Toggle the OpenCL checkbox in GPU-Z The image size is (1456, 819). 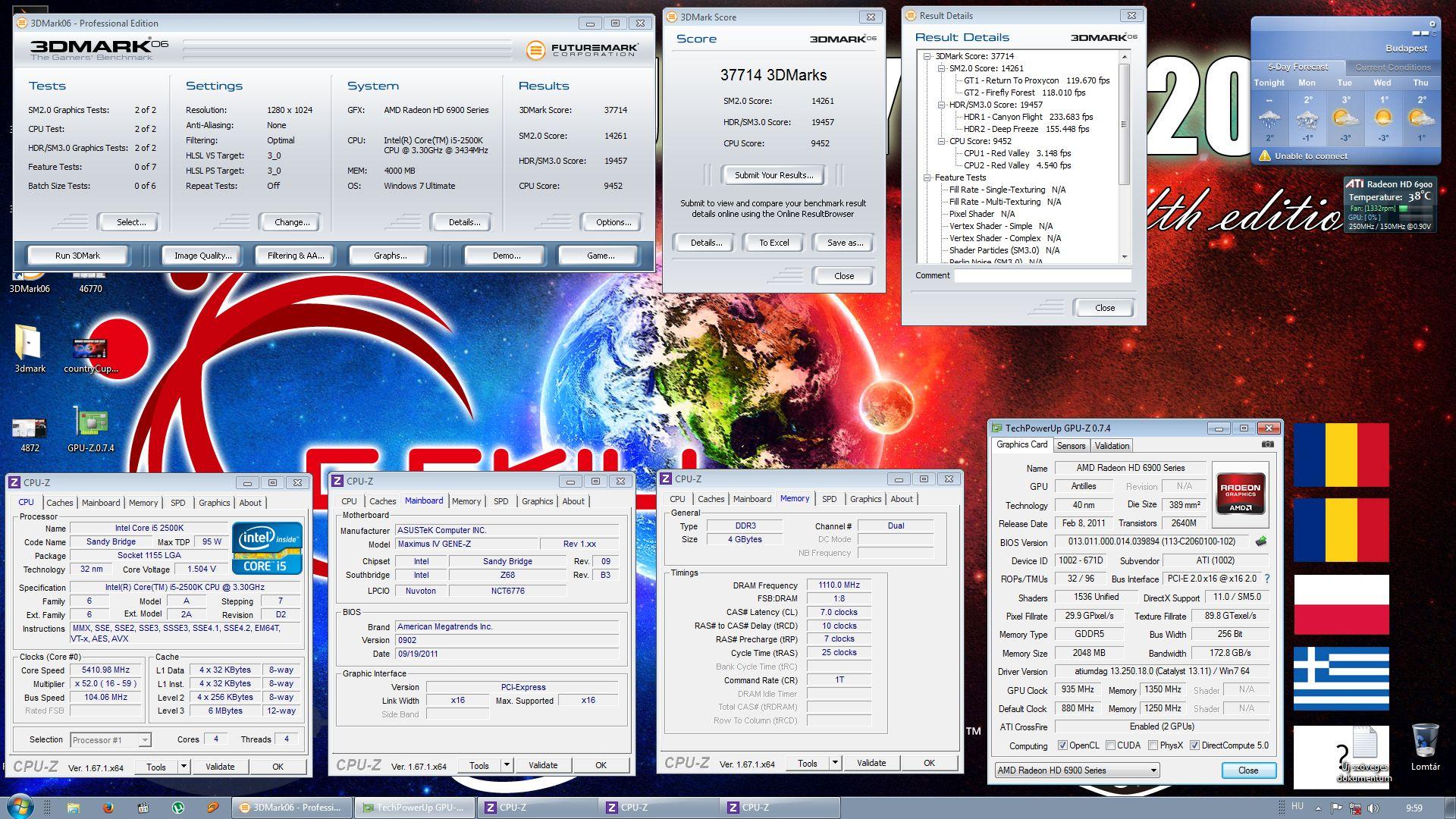point(1062,745)
